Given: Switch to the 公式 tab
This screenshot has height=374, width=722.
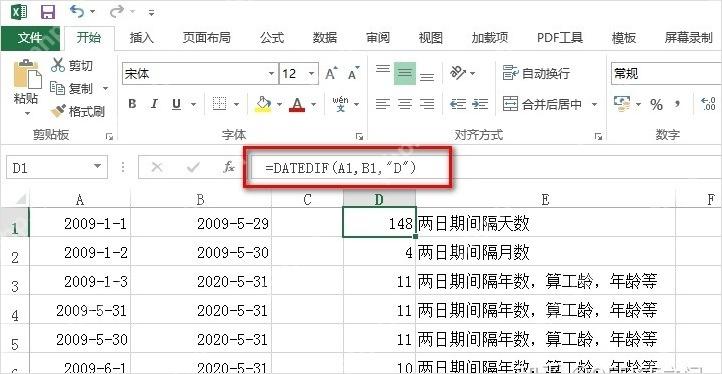Looking at the screenshot, I should pyautogui.click(x=272, y=38).
